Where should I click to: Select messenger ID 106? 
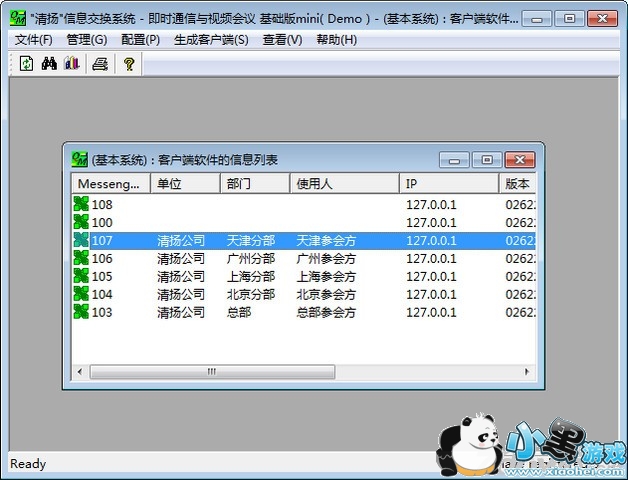[x=102, y=258]
